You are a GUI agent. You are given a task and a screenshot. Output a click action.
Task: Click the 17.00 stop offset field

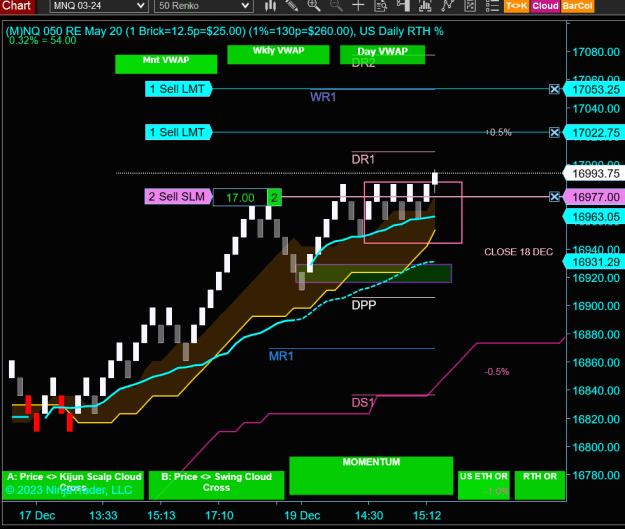240,197
